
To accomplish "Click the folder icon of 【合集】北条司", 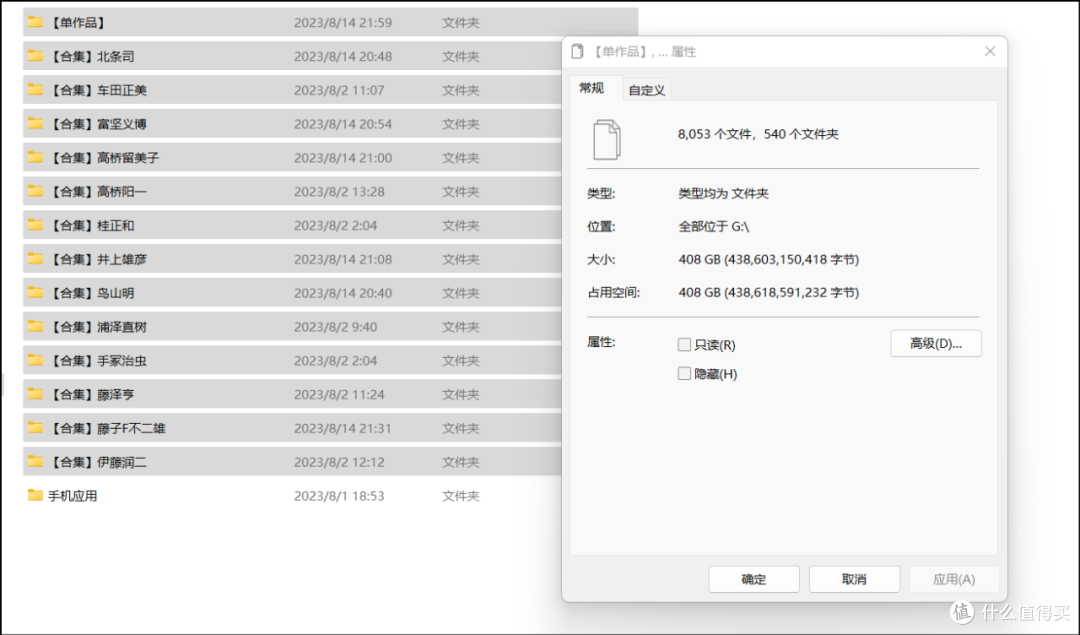I will [x=35, y=56].
